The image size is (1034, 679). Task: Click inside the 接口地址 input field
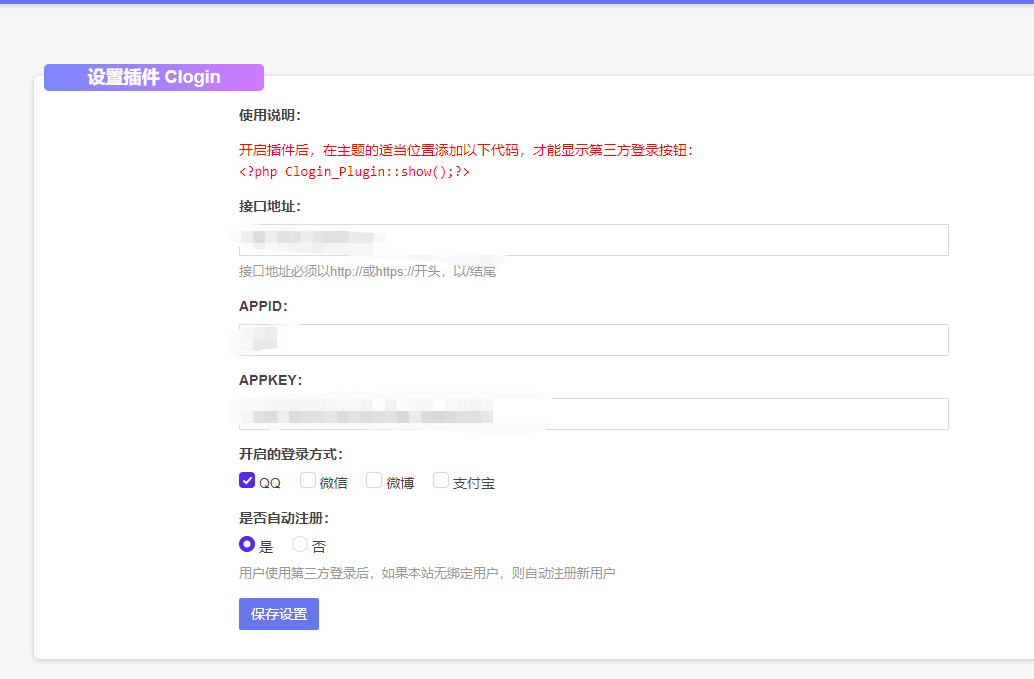(x=592, y=240)
